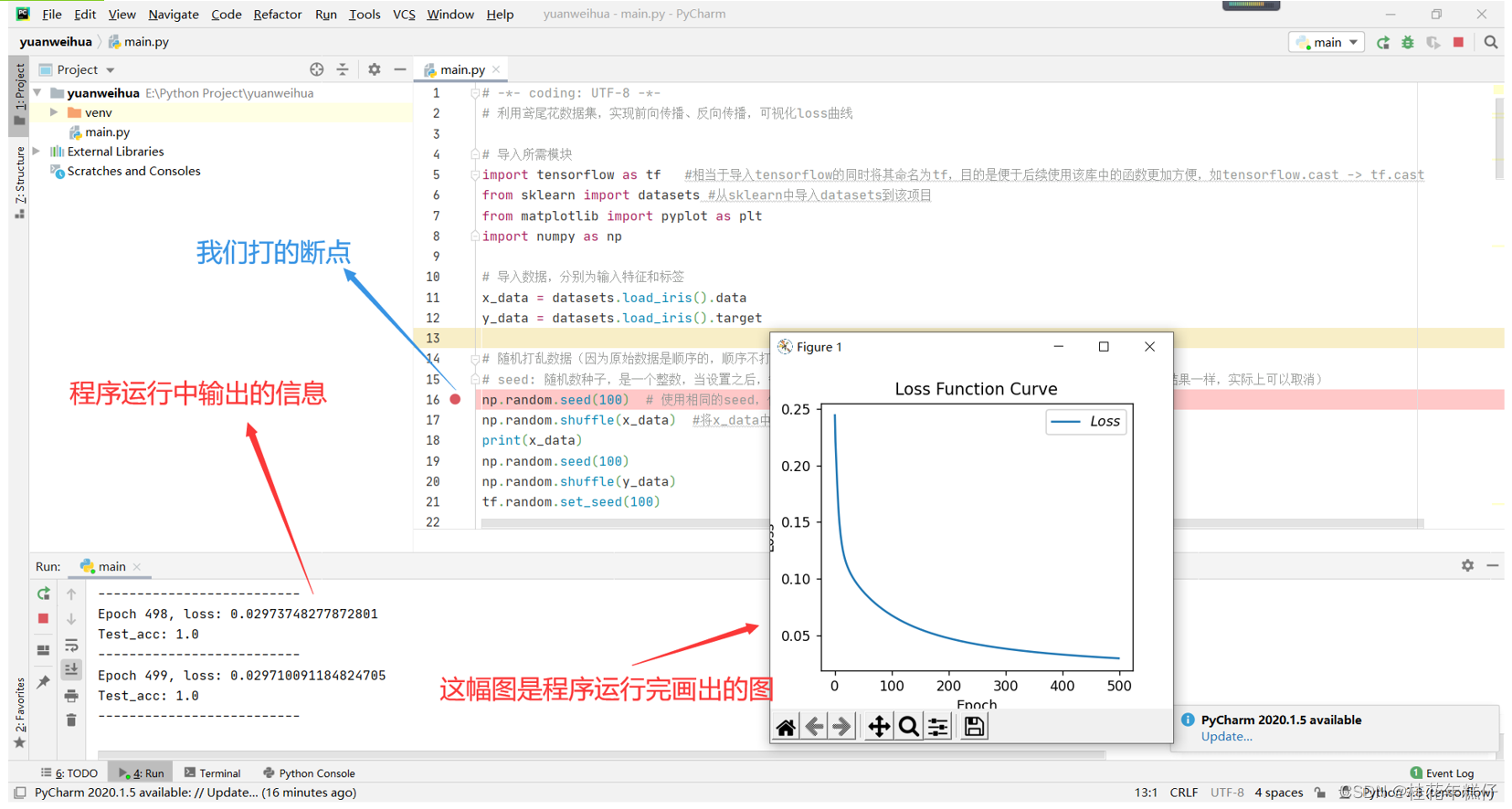Image resolution: width=1512 pixels, height=809 pixels.
Task: Stop the running program from top toolbar
Action: [1458, 42]
